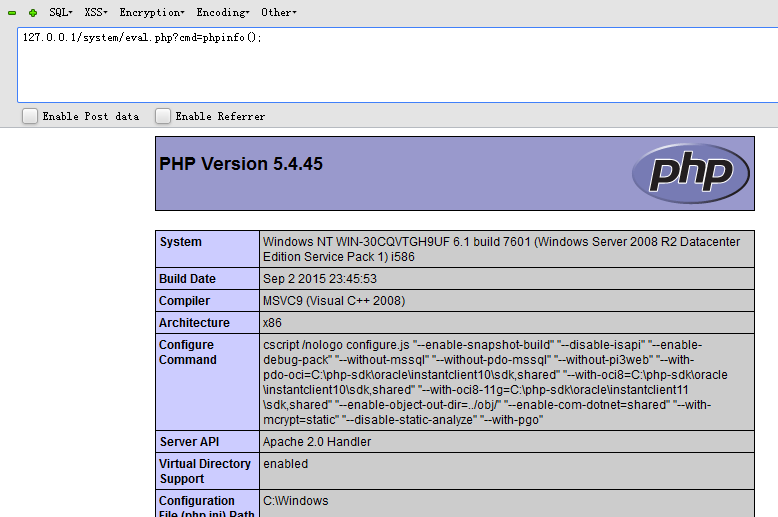Click the Architecture label
This screenshot has height=517, width=778.
[x=194, y=323]
